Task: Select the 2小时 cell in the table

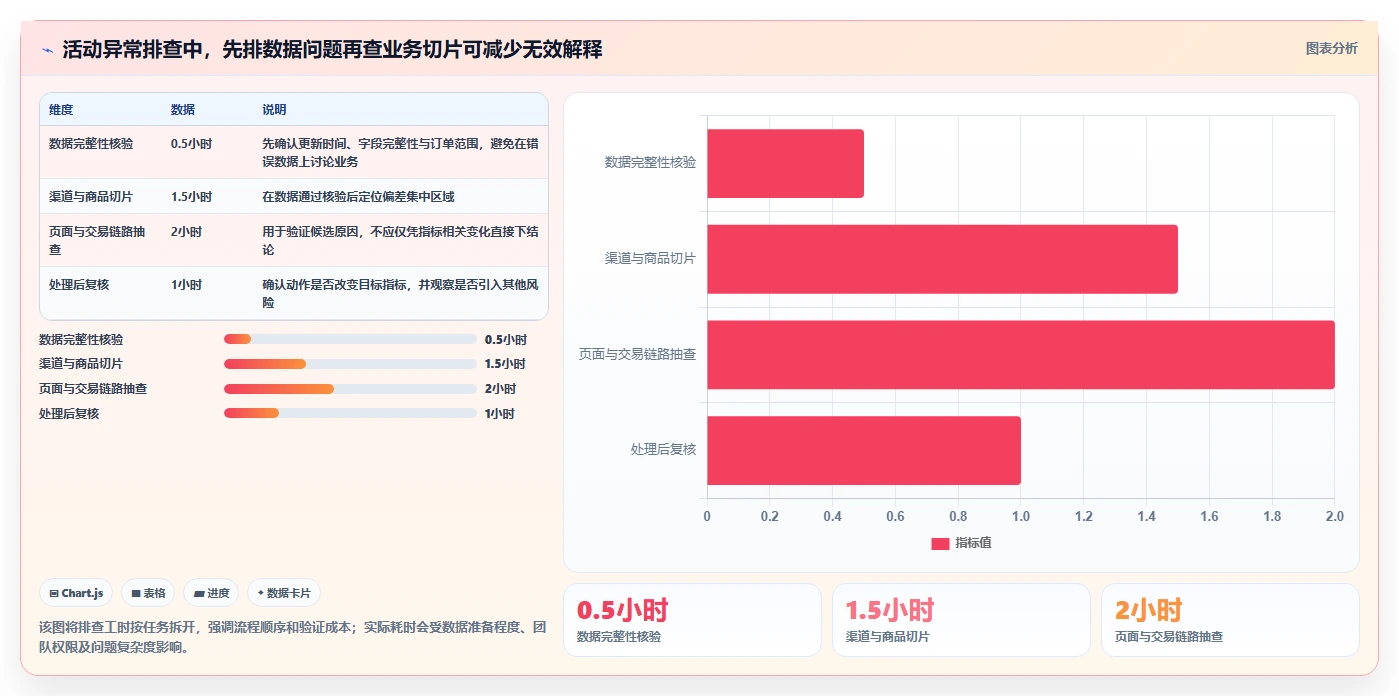Action: point(186,232)
